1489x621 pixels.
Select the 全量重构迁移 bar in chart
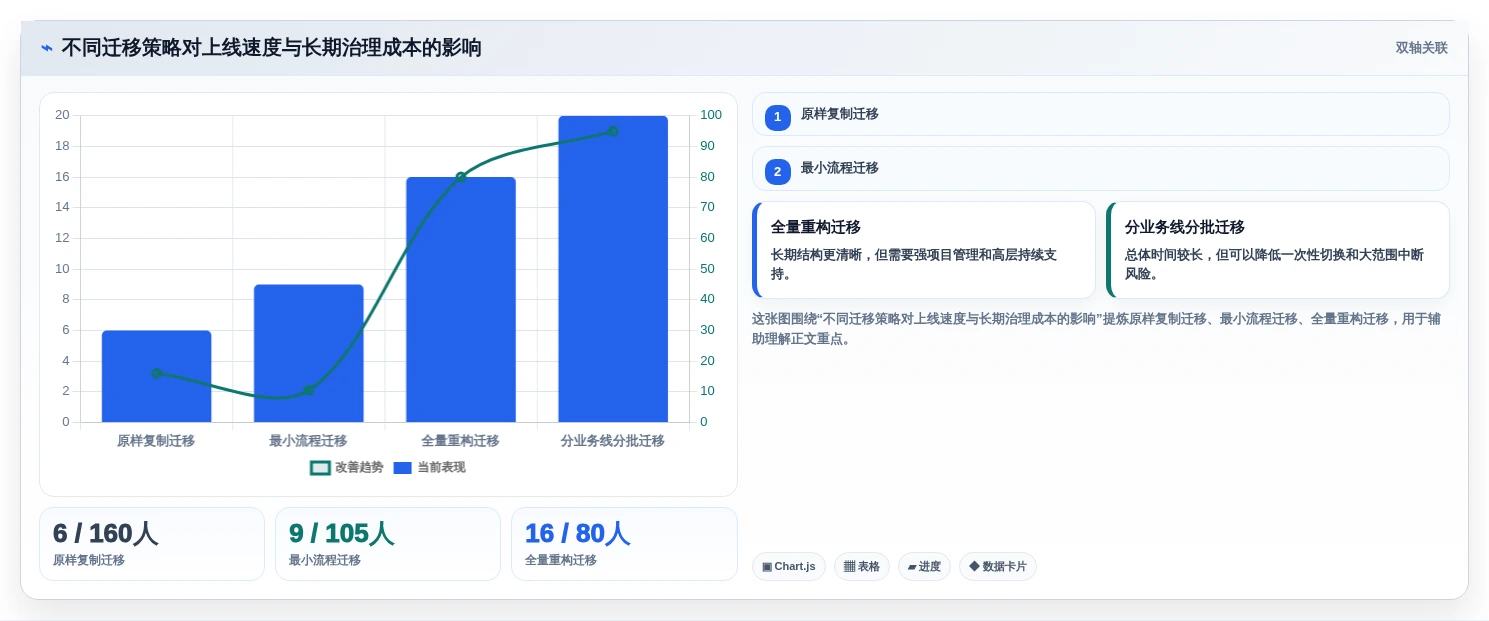coord(461,299)
